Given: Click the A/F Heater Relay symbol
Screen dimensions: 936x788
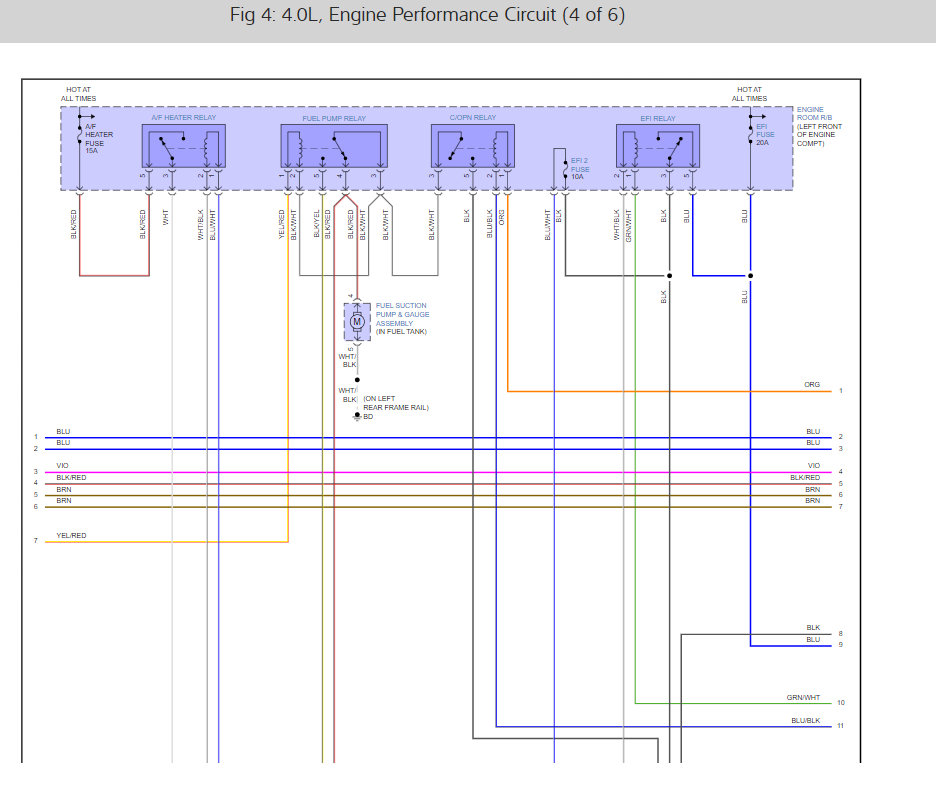Looking at the screenshot, I should pyautogui.click(x=183, y=146).
